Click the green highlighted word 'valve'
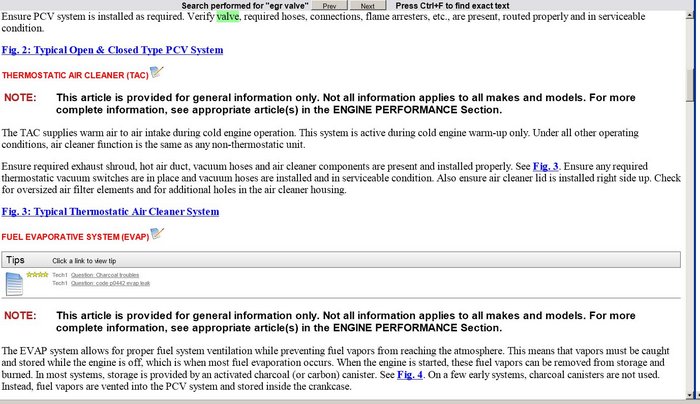The image size is (700, 404). coord(228,17)
